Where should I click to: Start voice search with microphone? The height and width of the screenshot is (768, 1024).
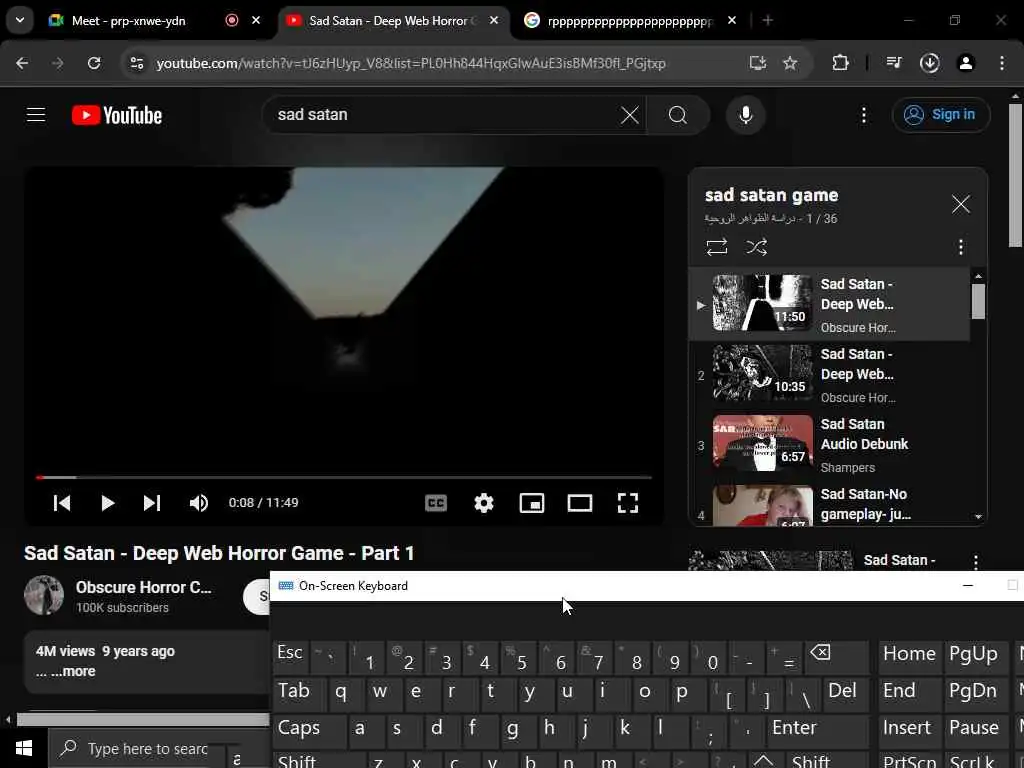coord(745,115)
